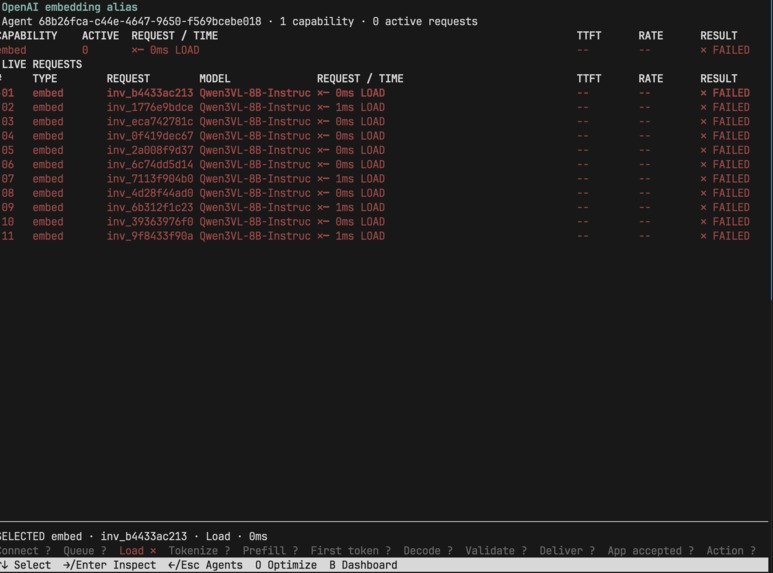Click 0ms LOAD time in row 06

pyautogui.click(x=360, y=164)
